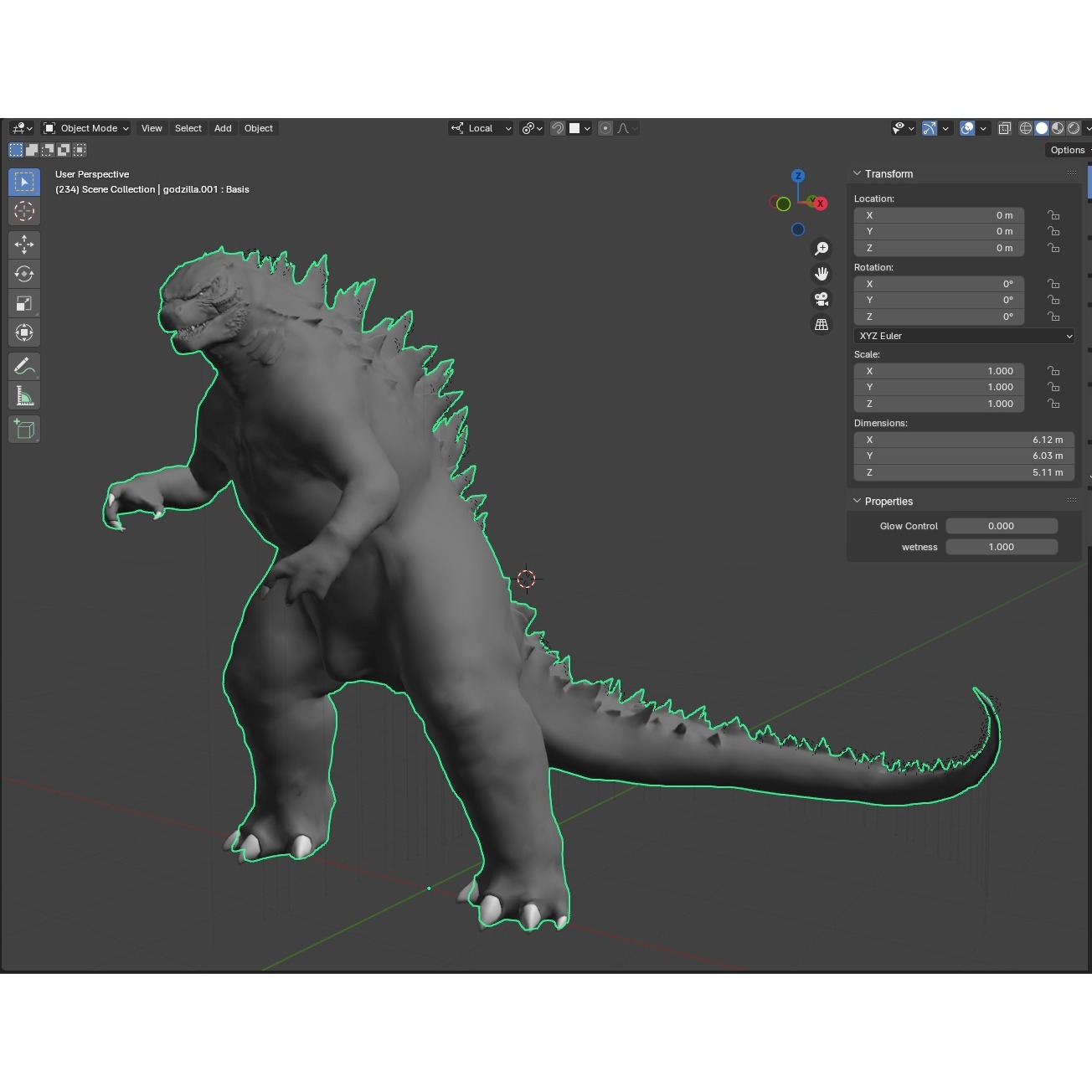The height and width of the screenshot is (1092, 1092).
Task: Adjust the Glow Control slider
Action: click(1002, 526)
